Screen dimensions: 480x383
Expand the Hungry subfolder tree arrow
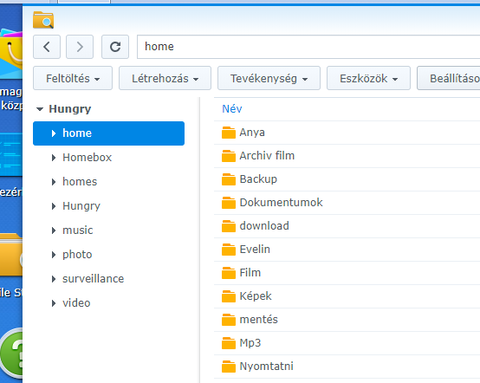click(54, 206)
